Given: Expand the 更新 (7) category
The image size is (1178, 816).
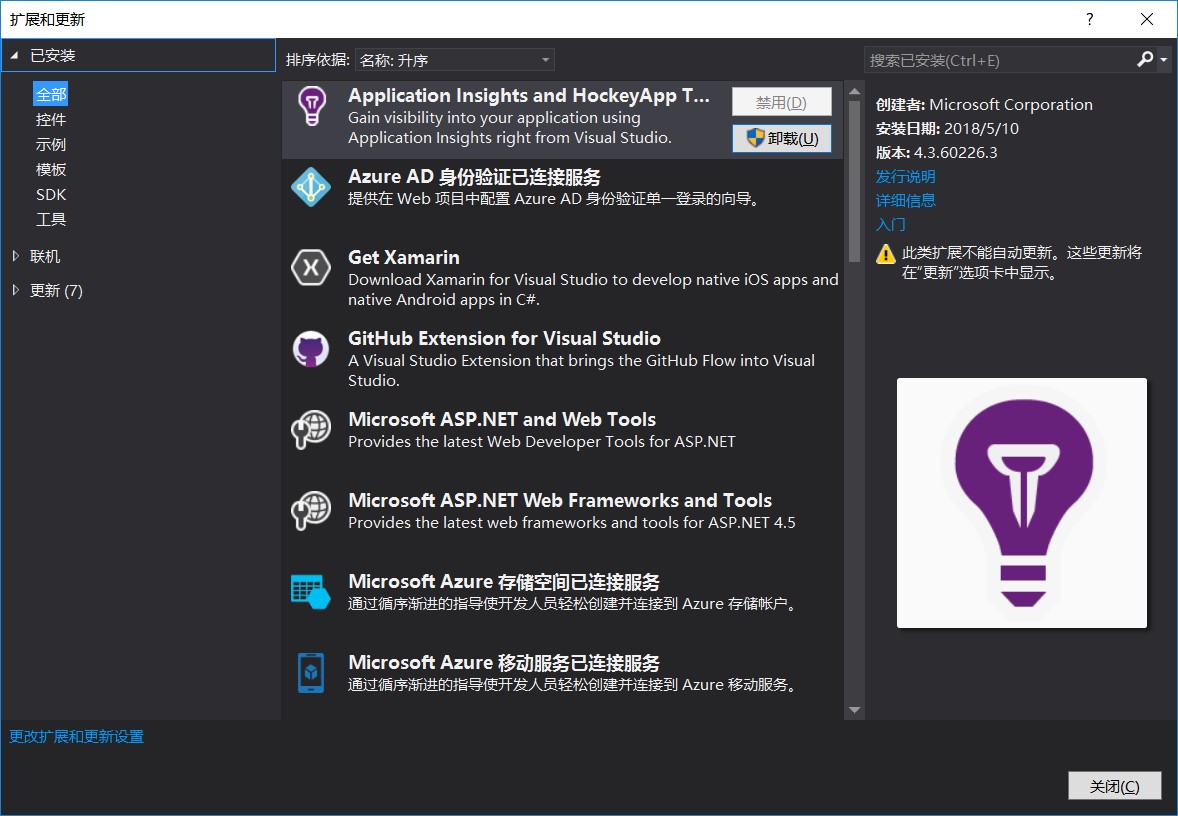Looking at the screenshot, I should click(16, 290).
